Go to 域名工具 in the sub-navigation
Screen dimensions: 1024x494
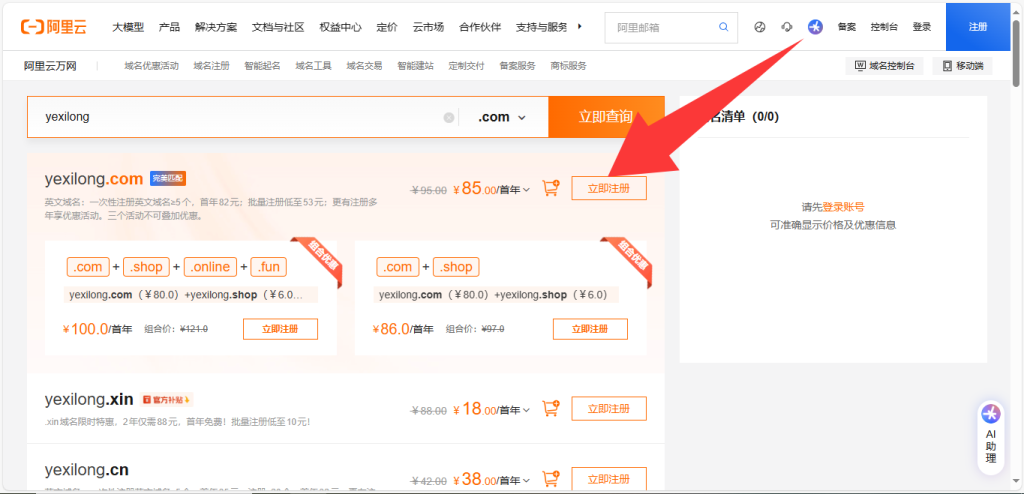point(313,66)
